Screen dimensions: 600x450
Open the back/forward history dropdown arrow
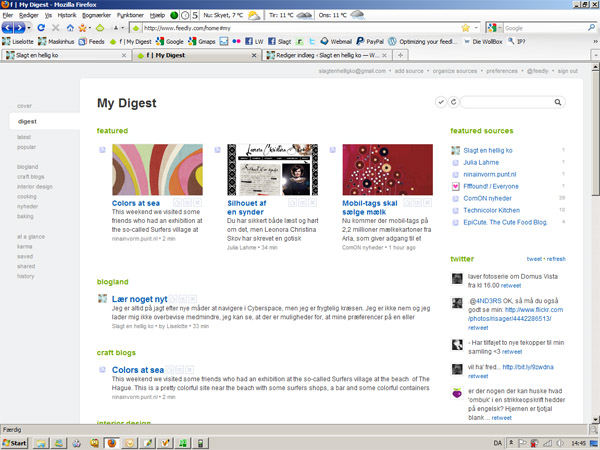pos(29,28)
